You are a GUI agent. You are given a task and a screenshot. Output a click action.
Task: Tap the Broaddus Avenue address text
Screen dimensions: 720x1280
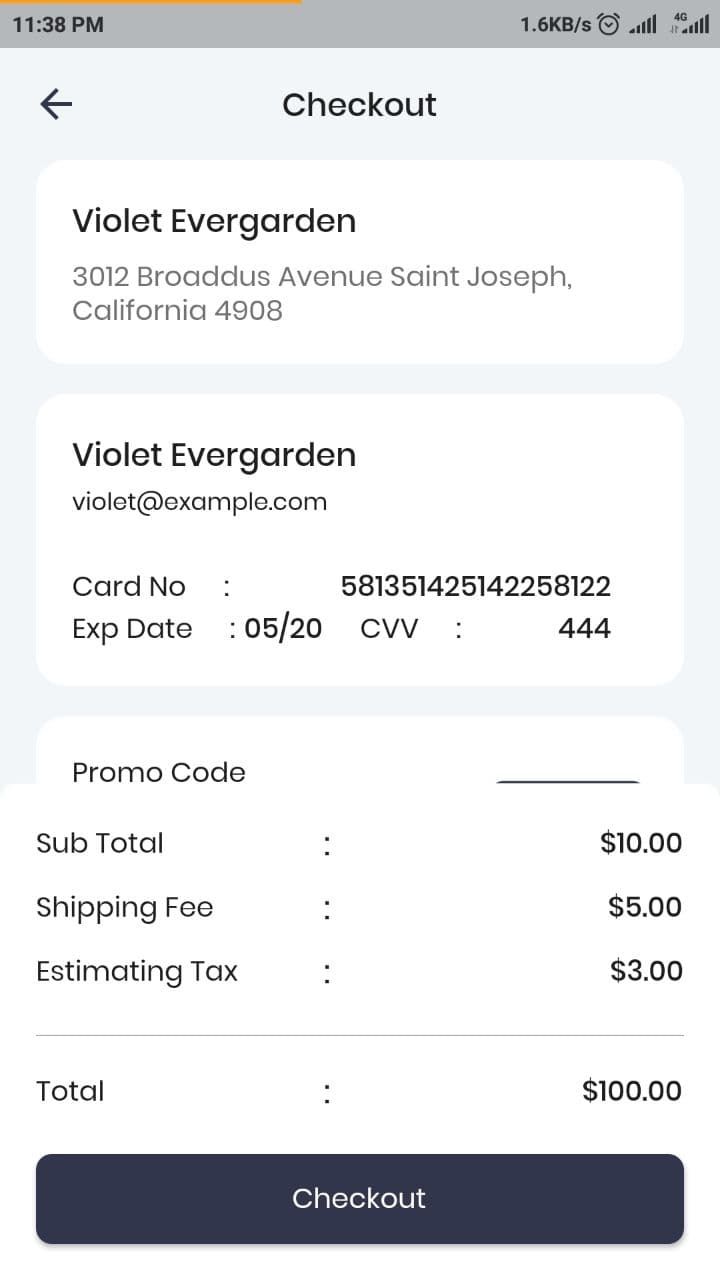click(x=321, y=293)
